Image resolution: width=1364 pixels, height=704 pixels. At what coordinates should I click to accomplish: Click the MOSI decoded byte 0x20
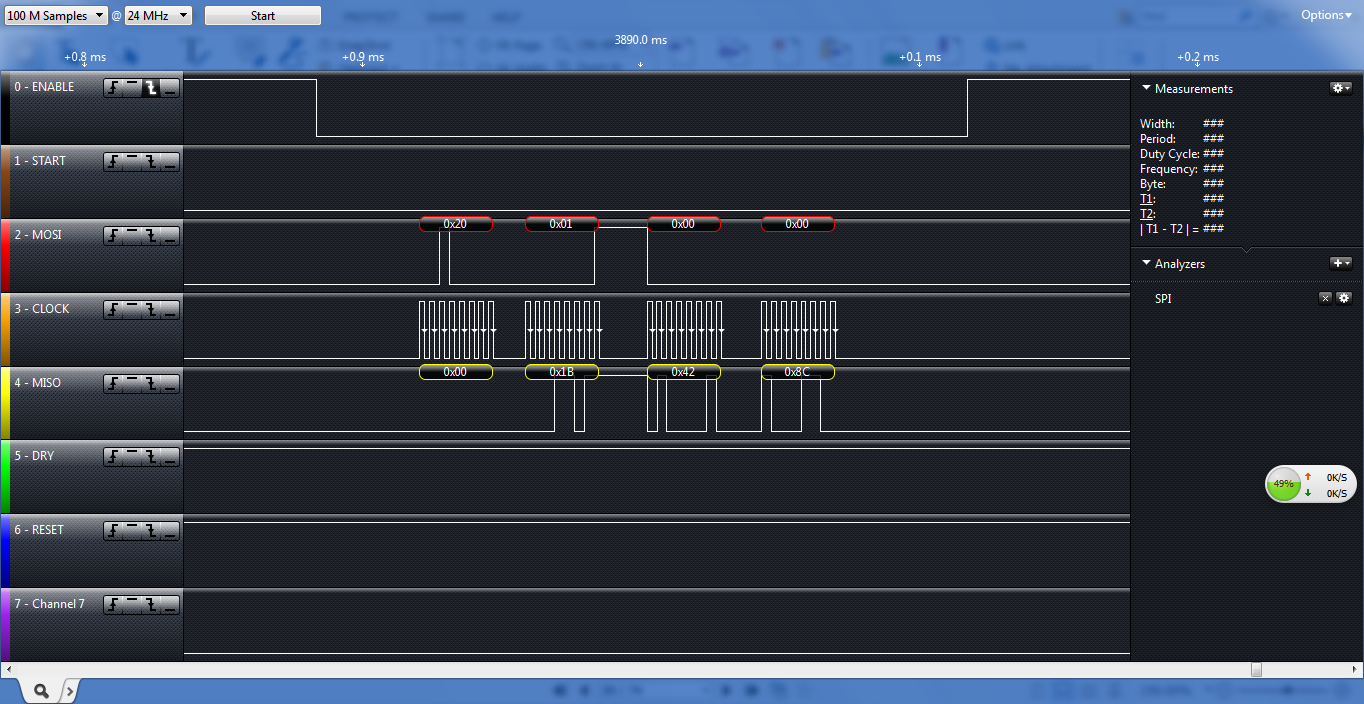456,224
